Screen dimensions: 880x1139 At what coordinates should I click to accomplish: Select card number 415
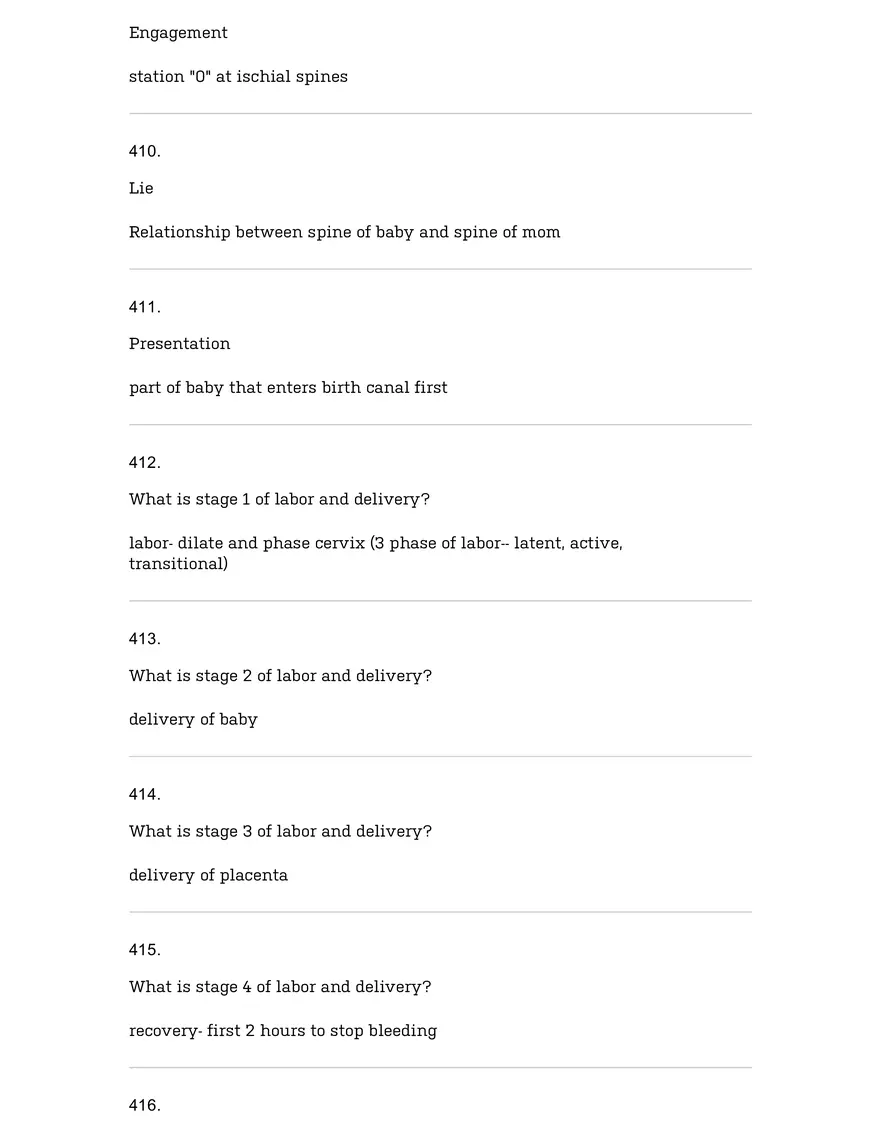point(144,950)
